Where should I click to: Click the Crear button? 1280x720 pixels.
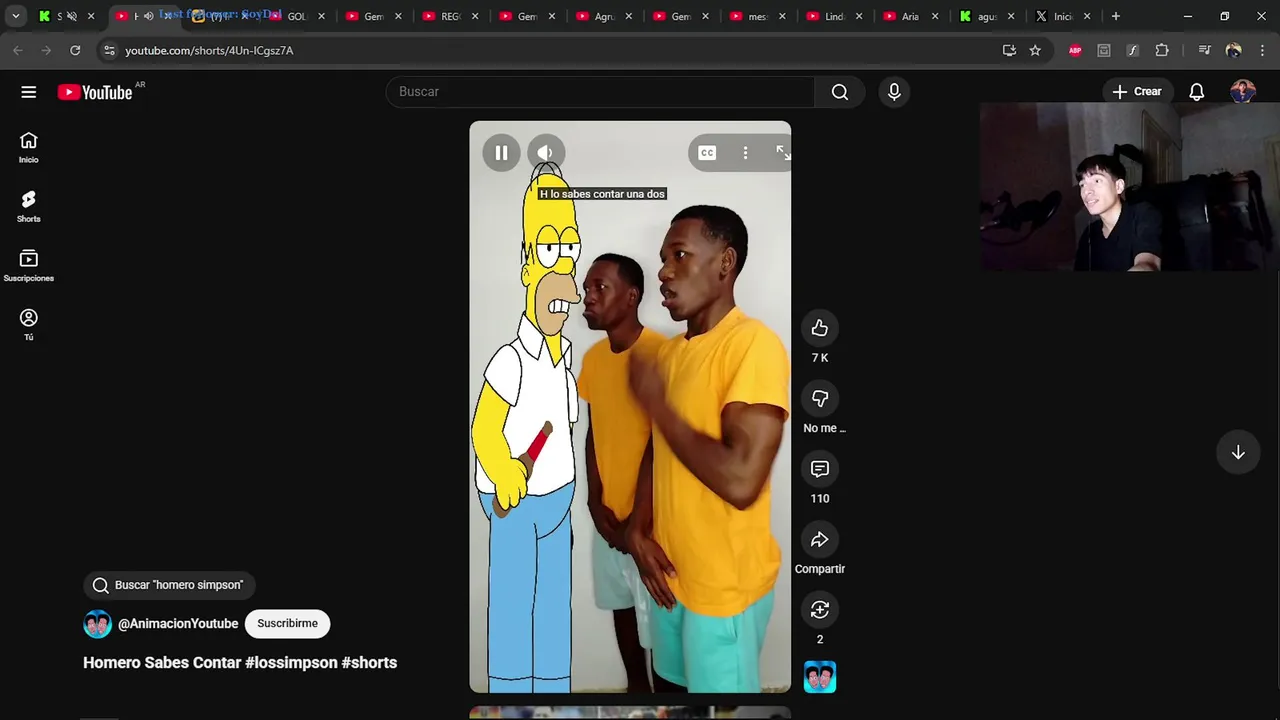1136,92
